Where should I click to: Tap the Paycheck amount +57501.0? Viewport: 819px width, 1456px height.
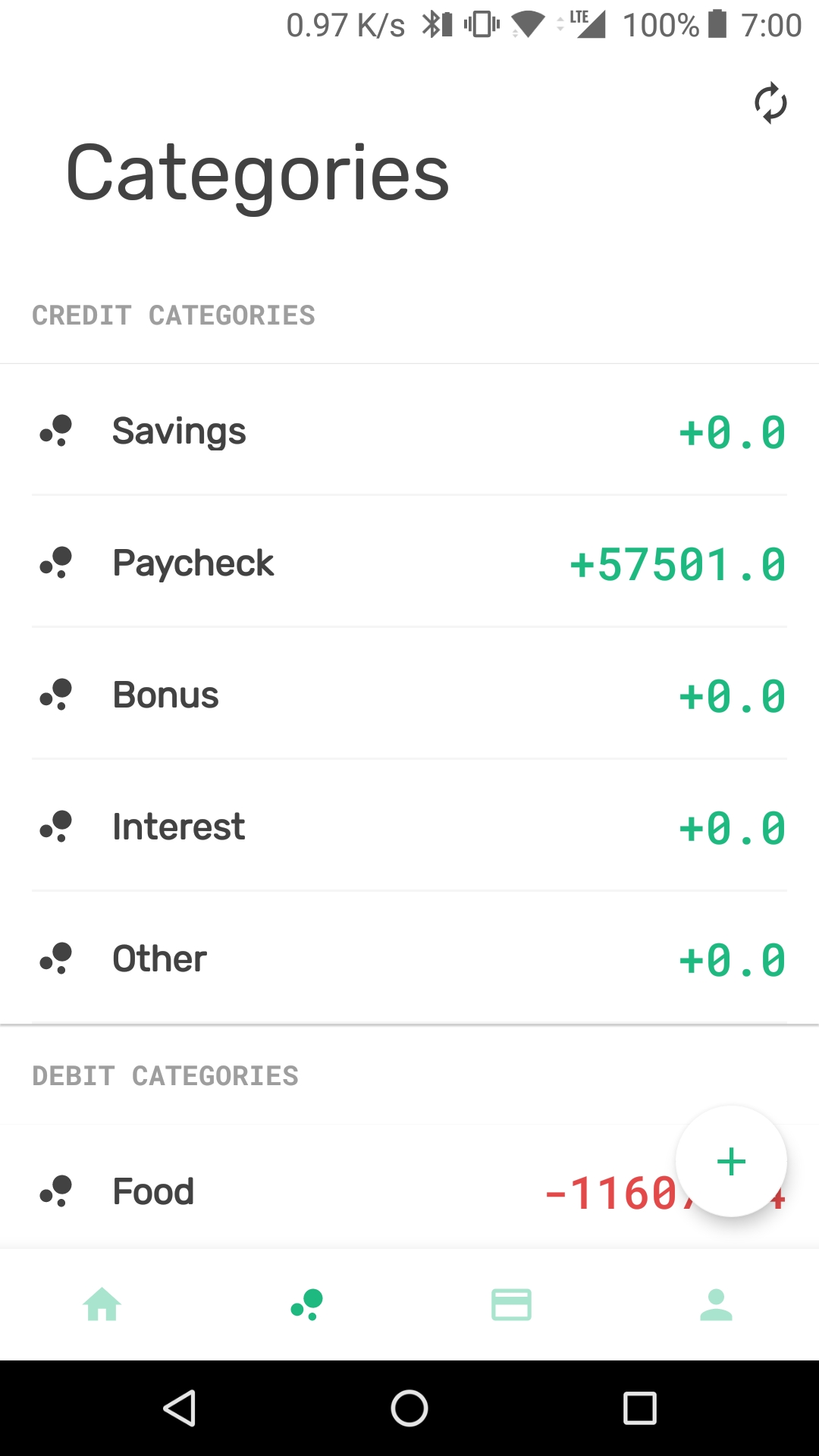coord(677,565)
